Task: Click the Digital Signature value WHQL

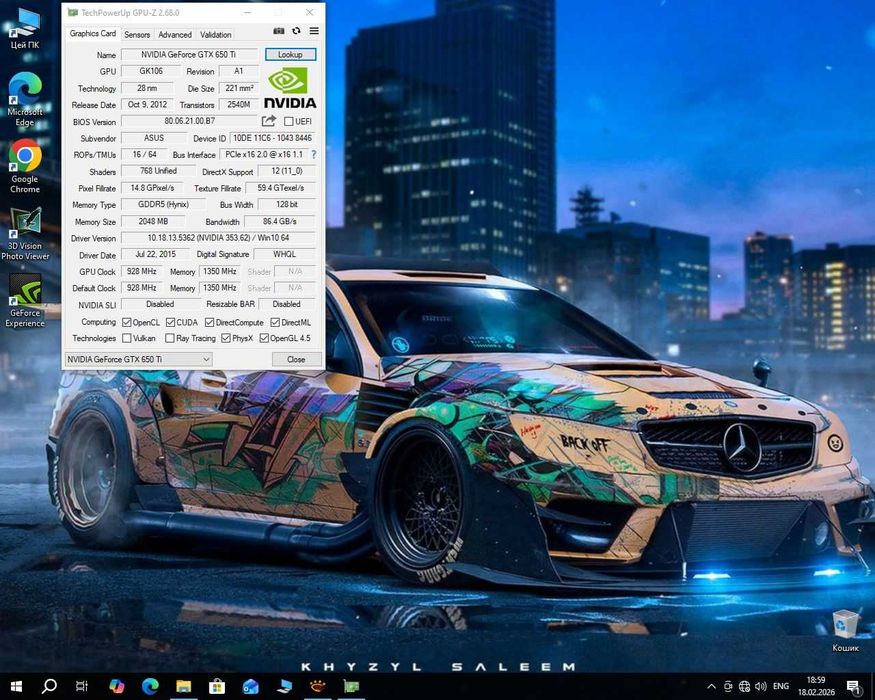Action: (285, 254)
